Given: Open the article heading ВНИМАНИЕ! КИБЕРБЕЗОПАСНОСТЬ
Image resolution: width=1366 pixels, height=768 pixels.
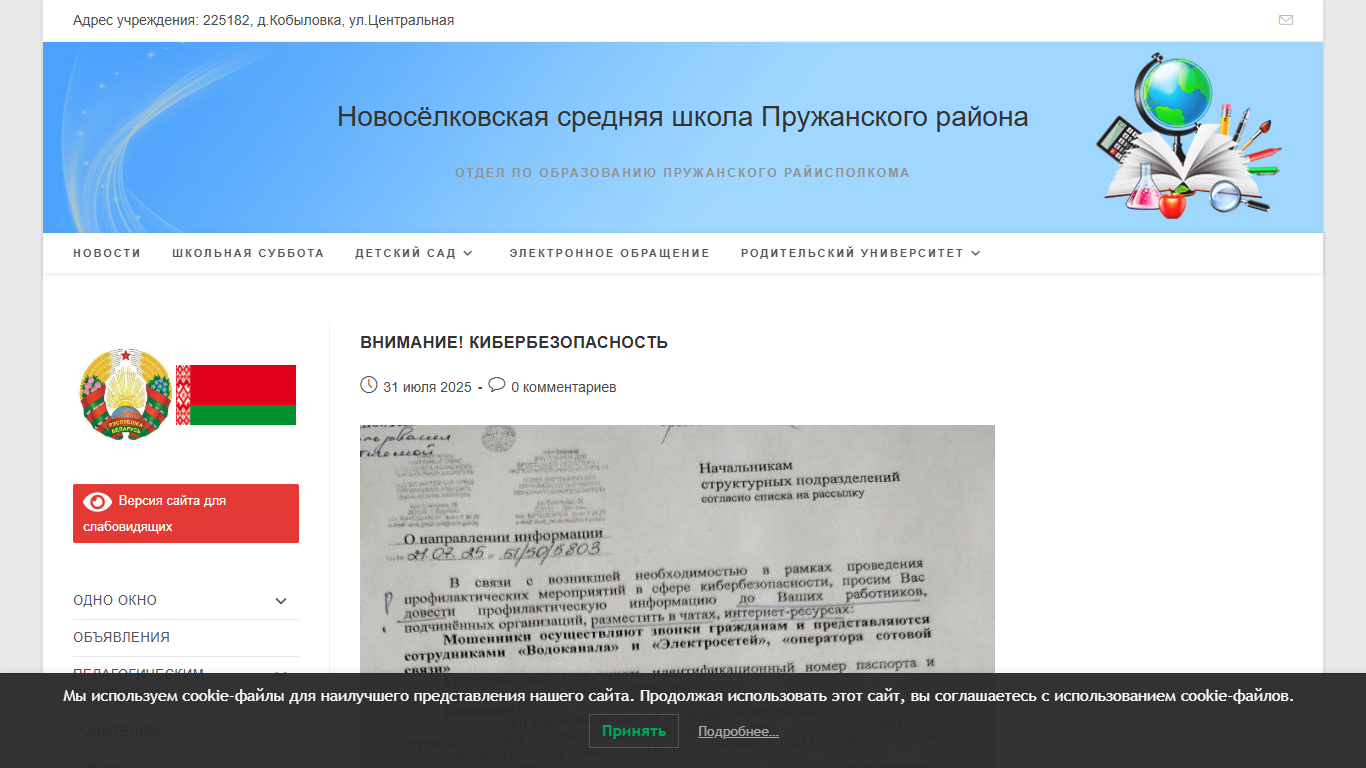Looking at the screenshot, I should click(x=514, y=342).
